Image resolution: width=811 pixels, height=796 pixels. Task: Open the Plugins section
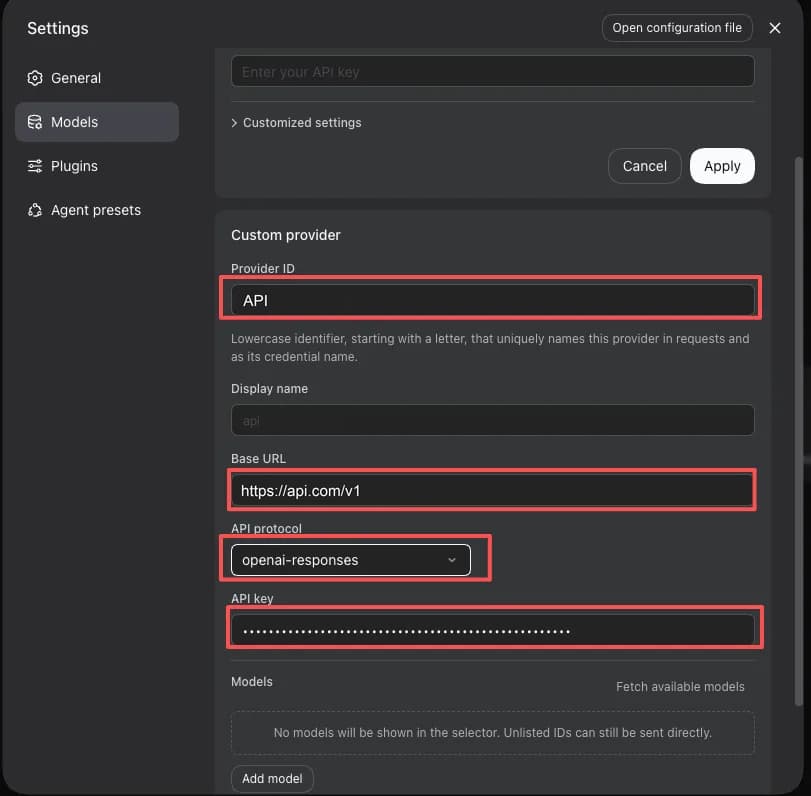(x=97, y=166)
